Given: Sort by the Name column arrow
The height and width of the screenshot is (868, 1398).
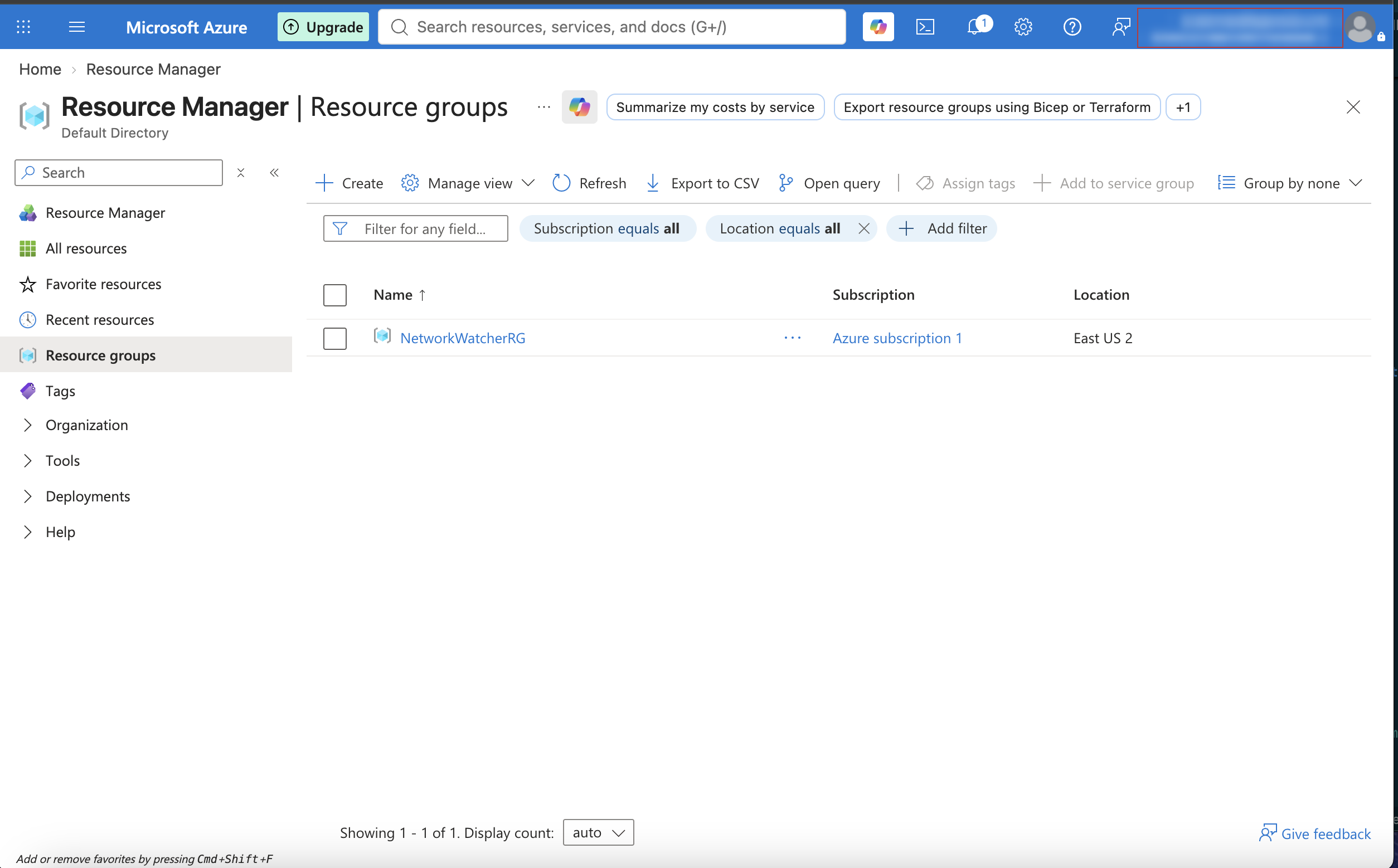Looking at the screenshot, I should (x=422, y=295).
